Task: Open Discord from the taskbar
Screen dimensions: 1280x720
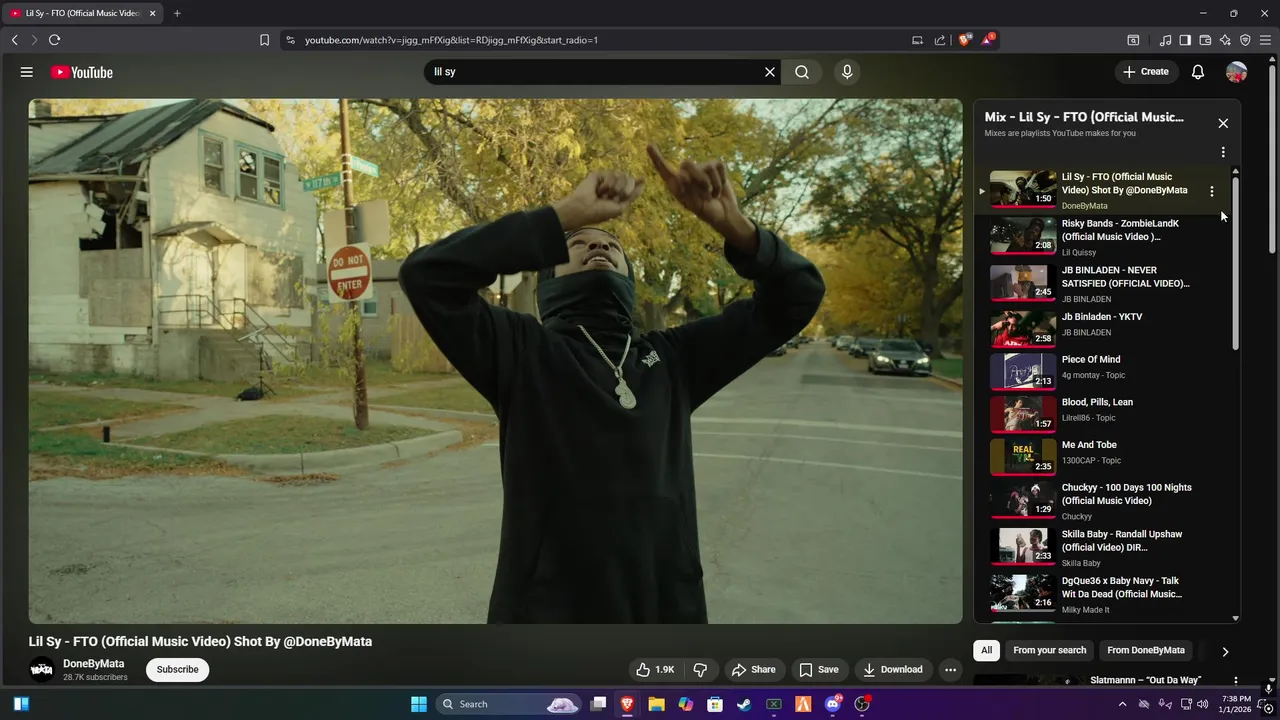Action: pyautogui.click(x=833, y=704)
